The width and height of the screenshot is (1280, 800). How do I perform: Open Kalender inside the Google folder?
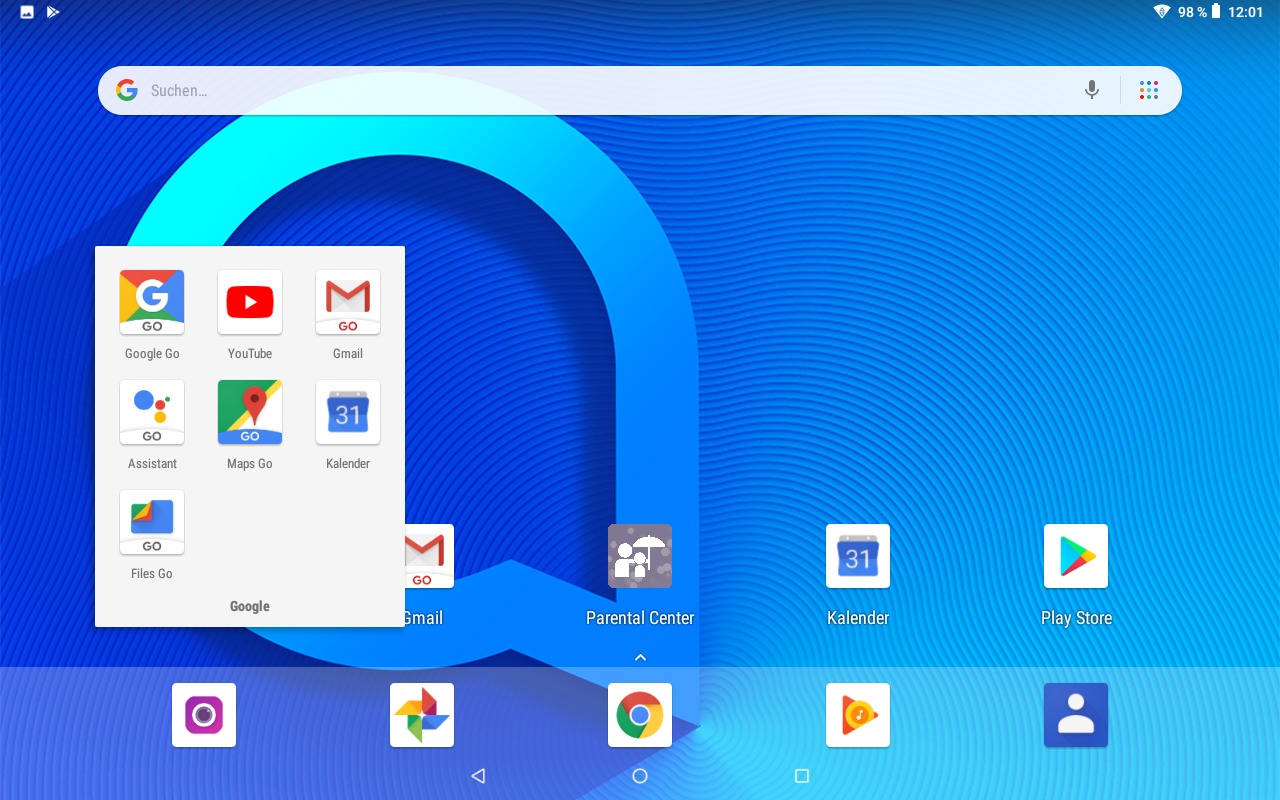click(348, 412)
